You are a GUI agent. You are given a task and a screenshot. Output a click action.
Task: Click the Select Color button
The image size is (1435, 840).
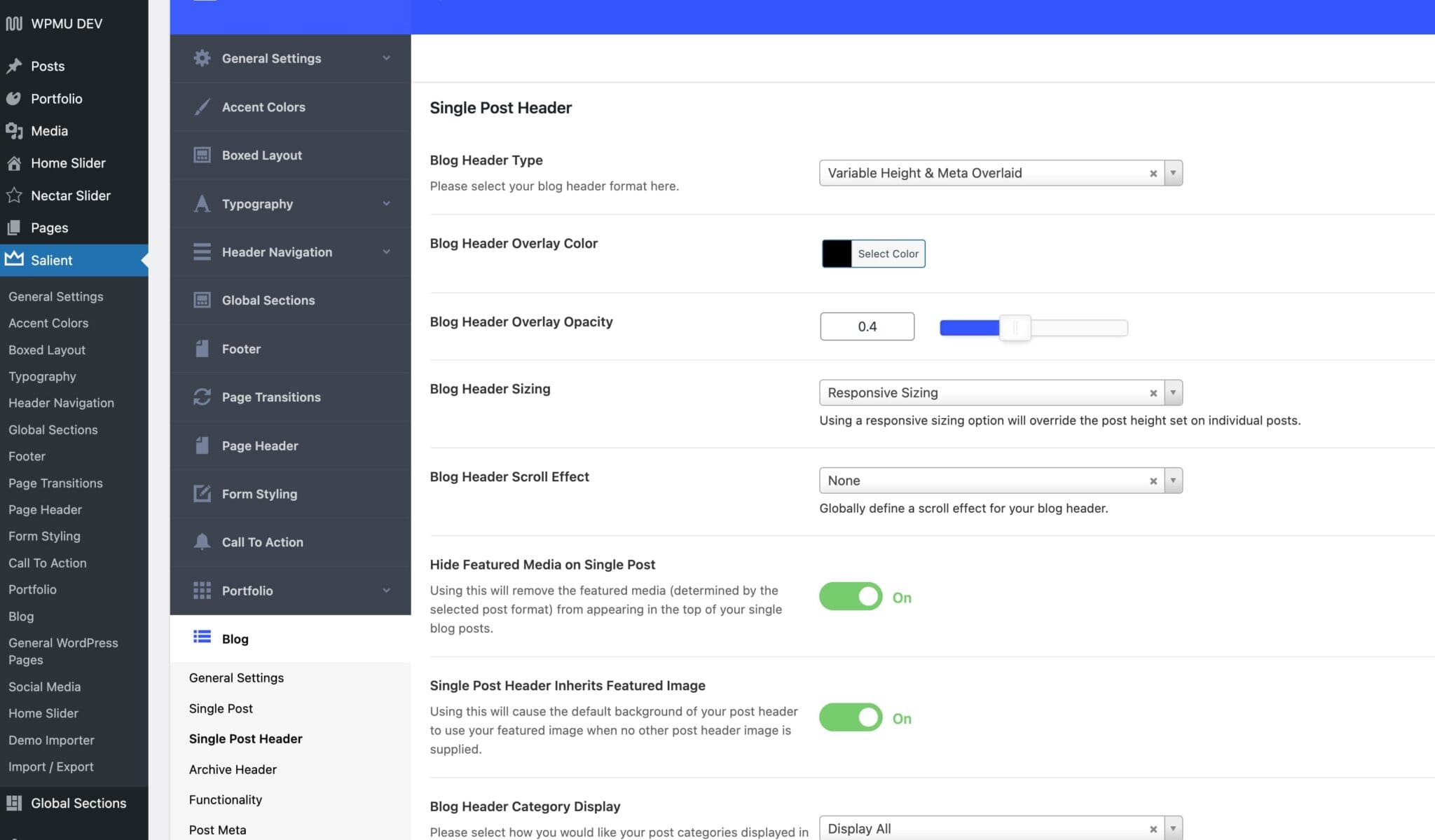click(887, 254)
